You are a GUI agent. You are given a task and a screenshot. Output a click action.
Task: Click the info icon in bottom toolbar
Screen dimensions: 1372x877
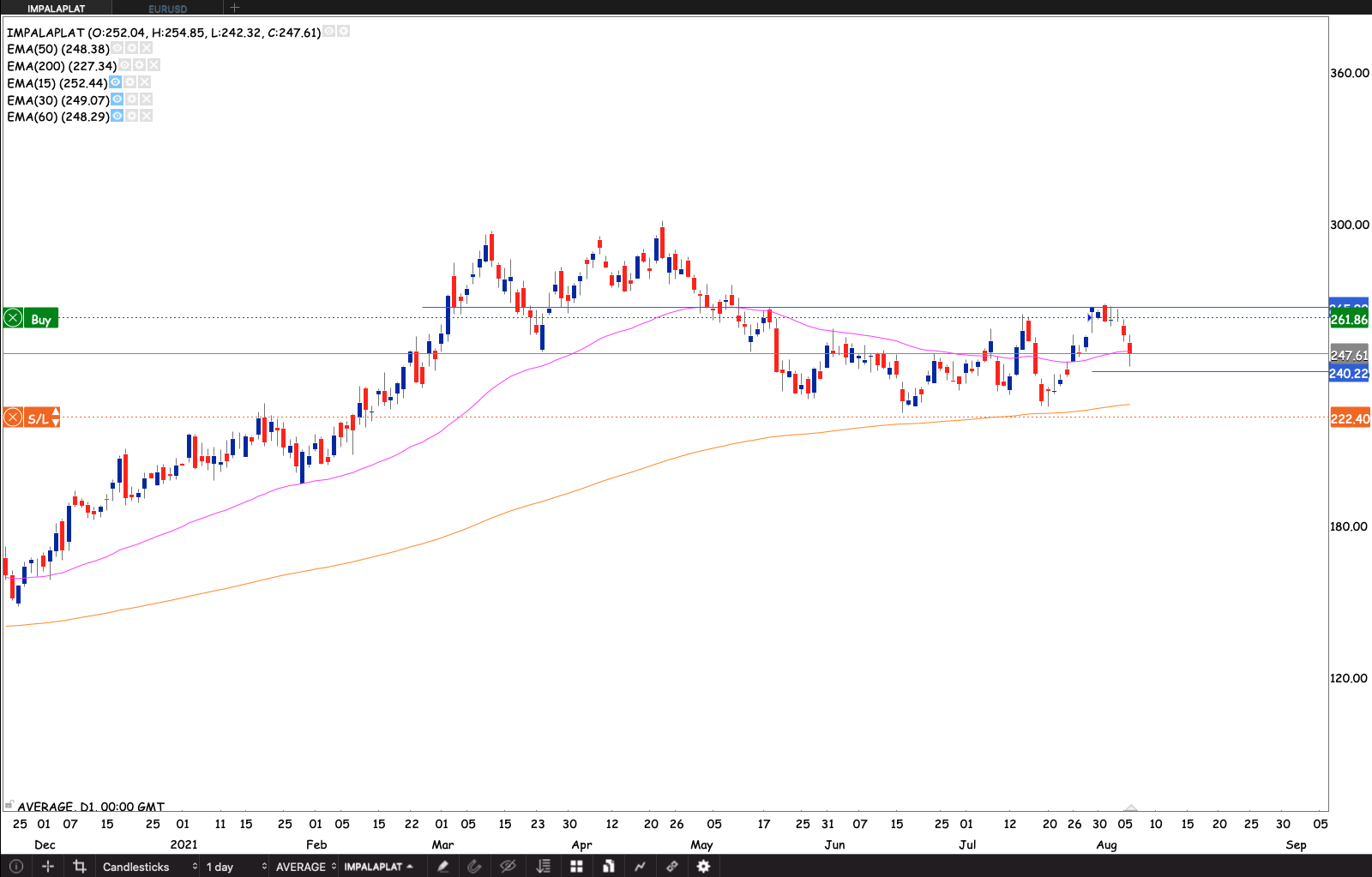point(15,867)
